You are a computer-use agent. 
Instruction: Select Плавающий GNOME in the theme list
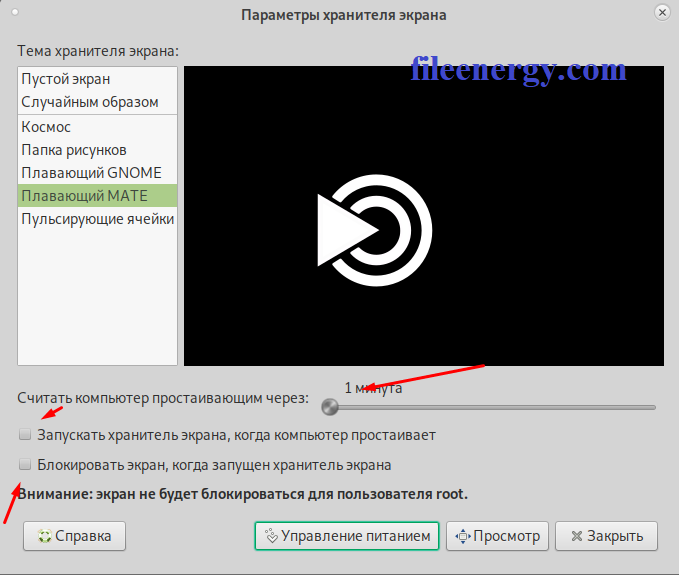point(97,173)
